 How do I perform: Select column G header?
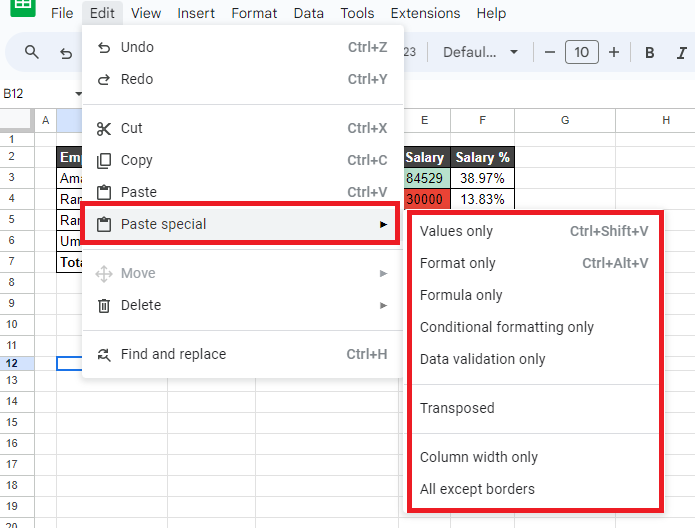point(565,121)
